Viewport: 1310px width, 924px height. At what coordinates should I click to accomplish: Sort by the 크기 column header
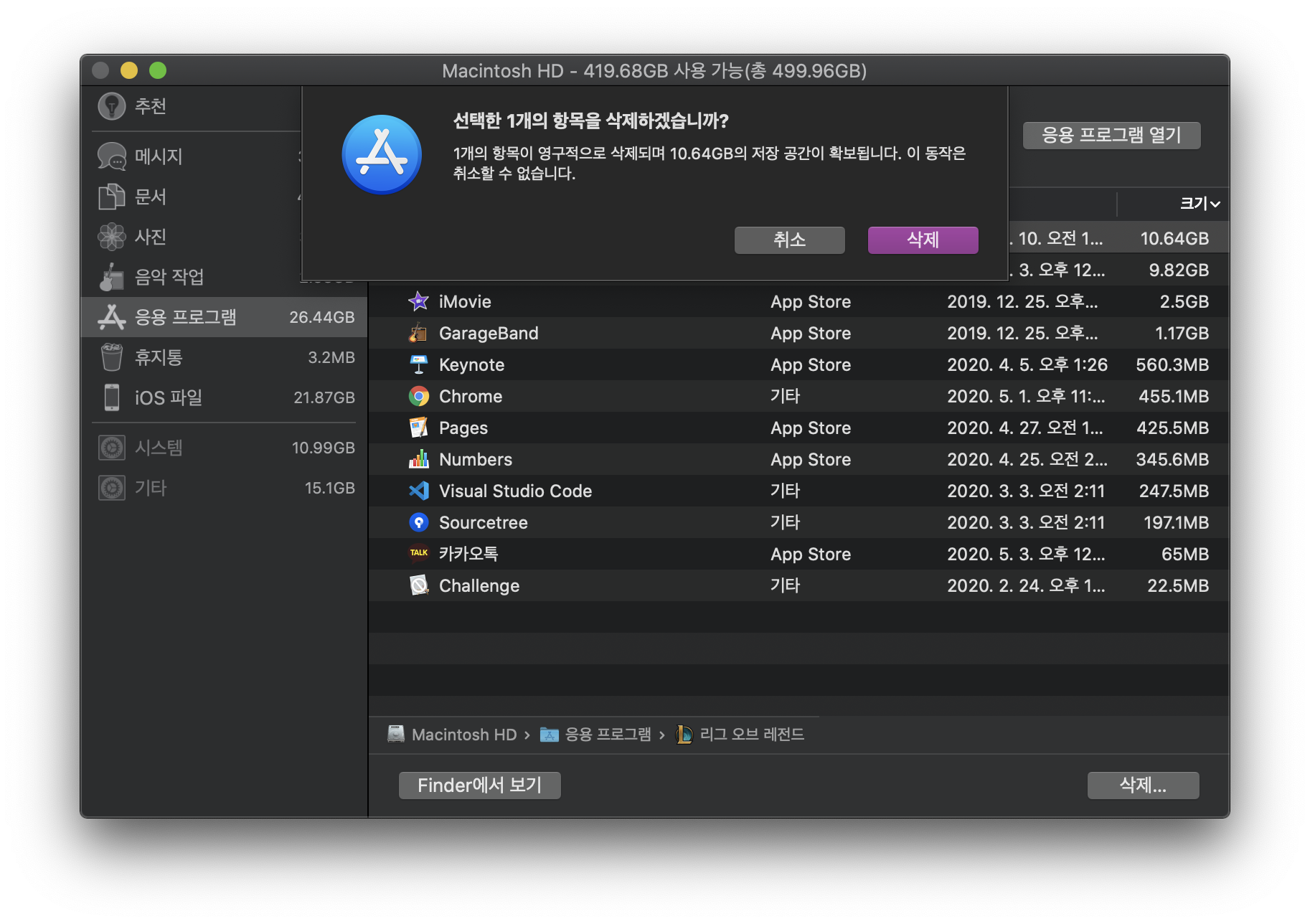1200,204
